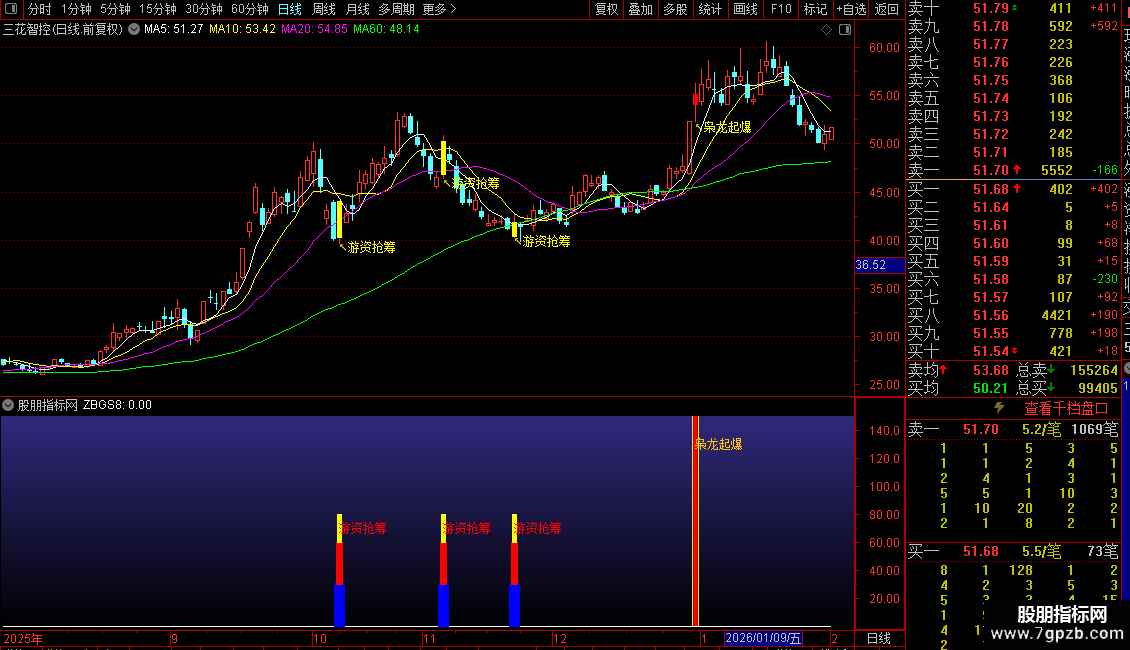Image resolution: width=1130 pixels, height=650 pixels.
Task: Click the 总买 value 99405
Action: coord(1098,388)
